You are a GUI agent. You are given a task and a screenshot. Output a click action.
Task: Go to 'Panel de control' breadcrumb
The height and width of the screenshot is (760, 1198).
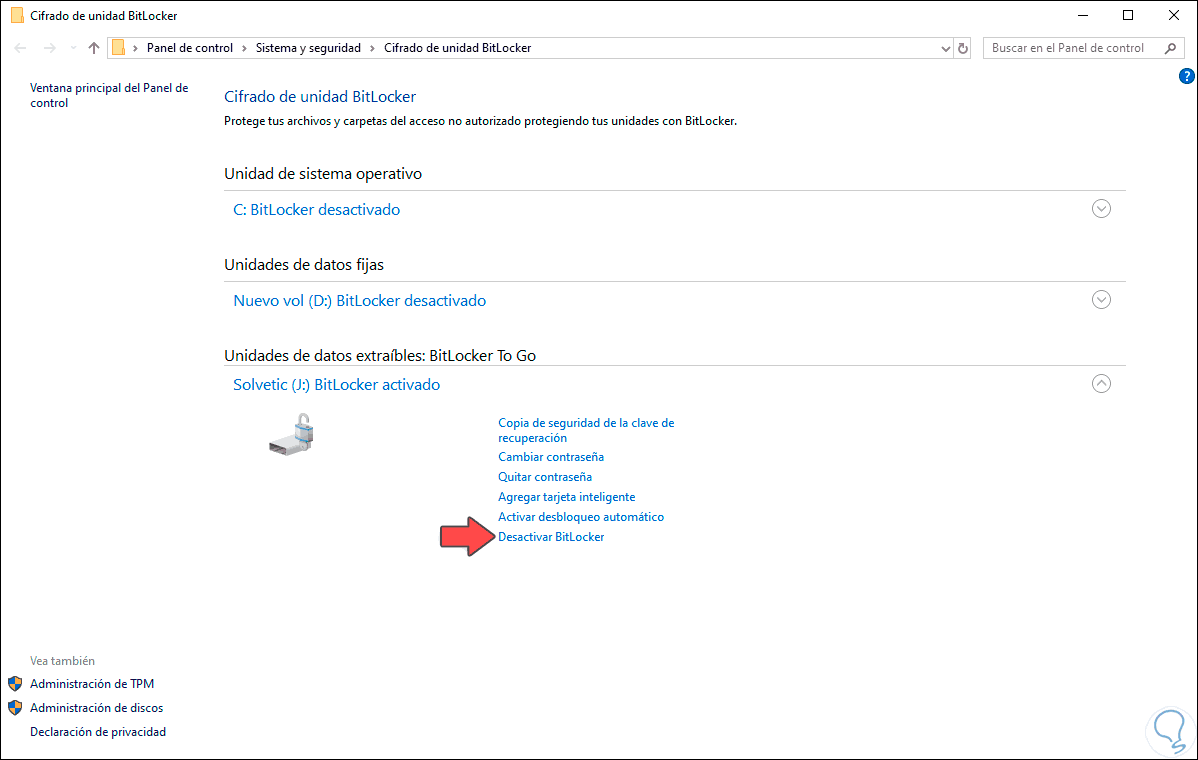tap(189, 48)
